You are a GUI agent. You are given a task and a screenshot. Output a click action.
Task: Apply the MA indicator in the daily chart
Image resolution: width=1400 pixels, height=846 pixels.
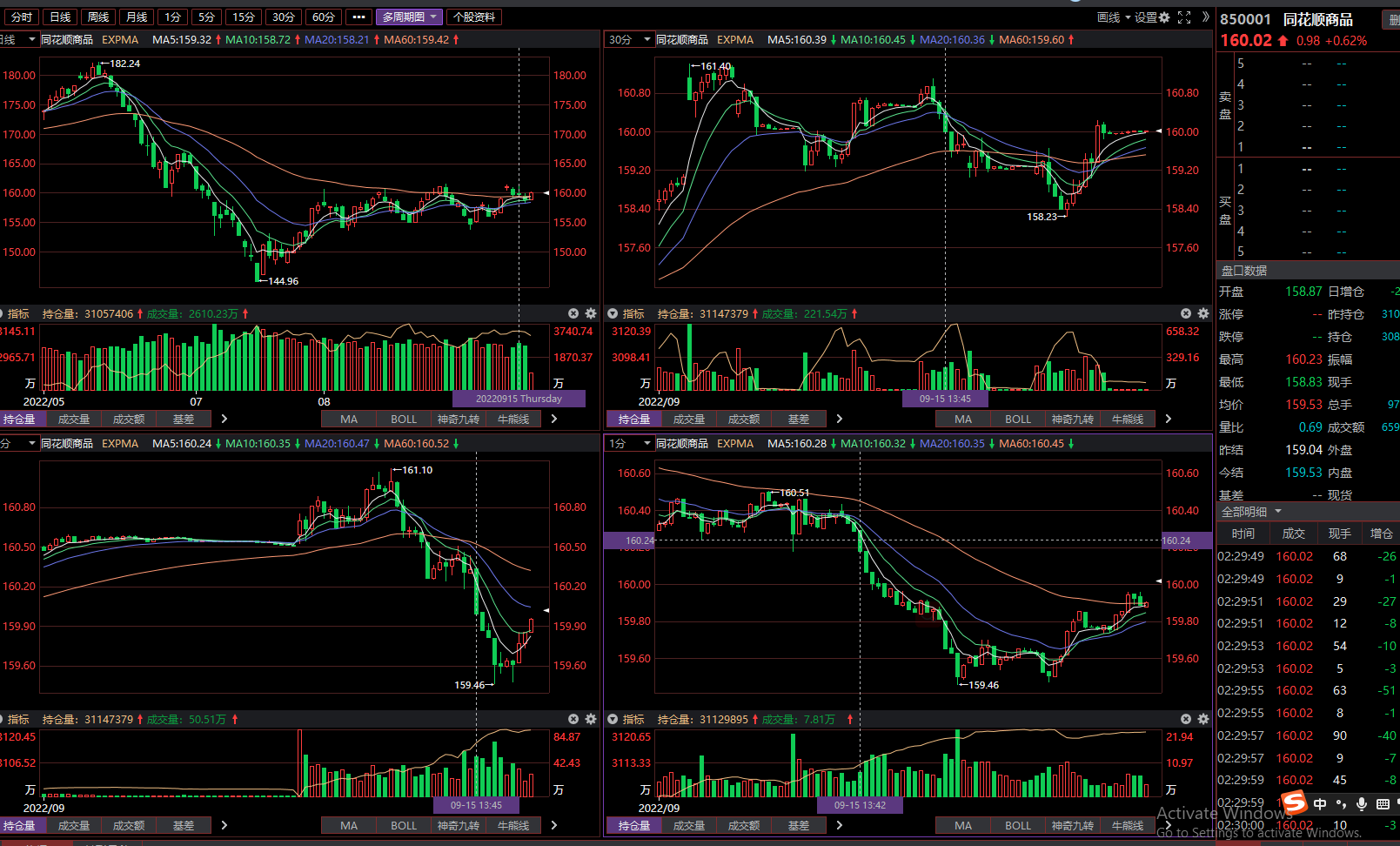point(349,420)
